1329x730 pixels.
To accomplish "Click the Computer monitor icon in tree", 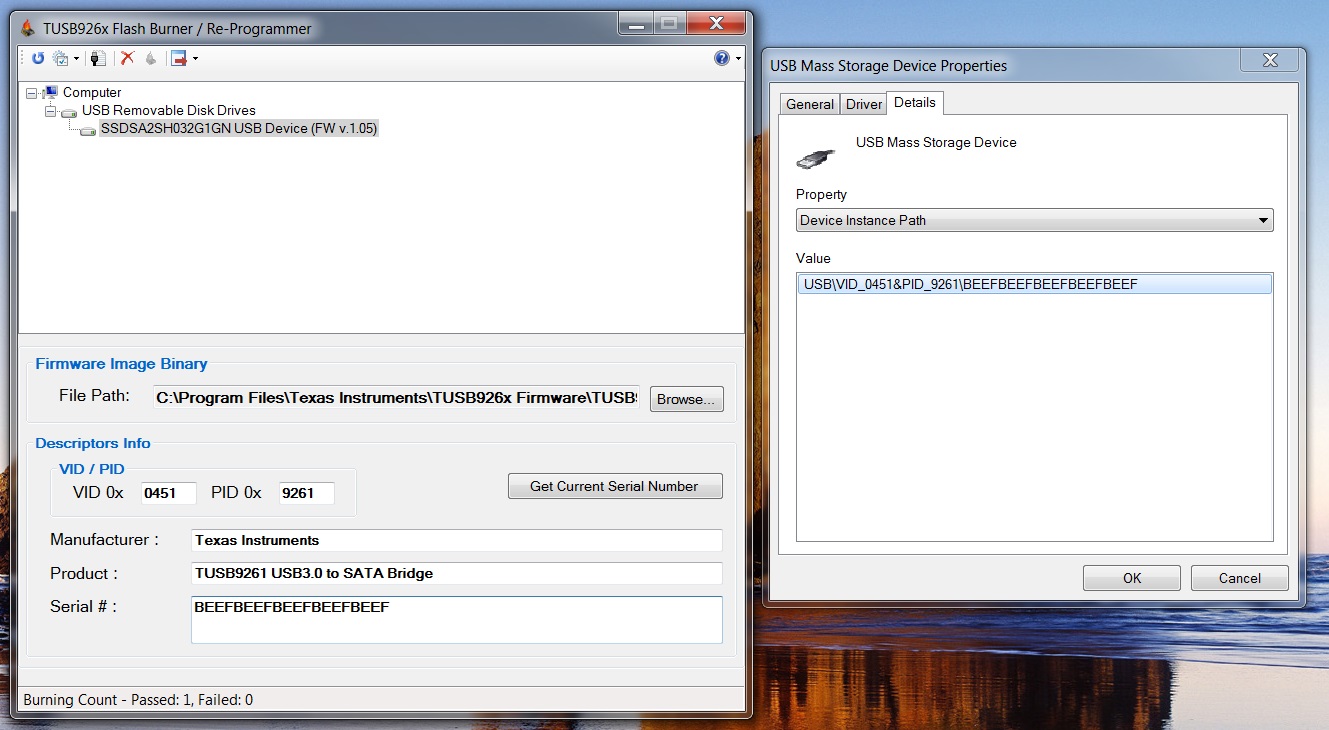I will click(x=51, y=92).
